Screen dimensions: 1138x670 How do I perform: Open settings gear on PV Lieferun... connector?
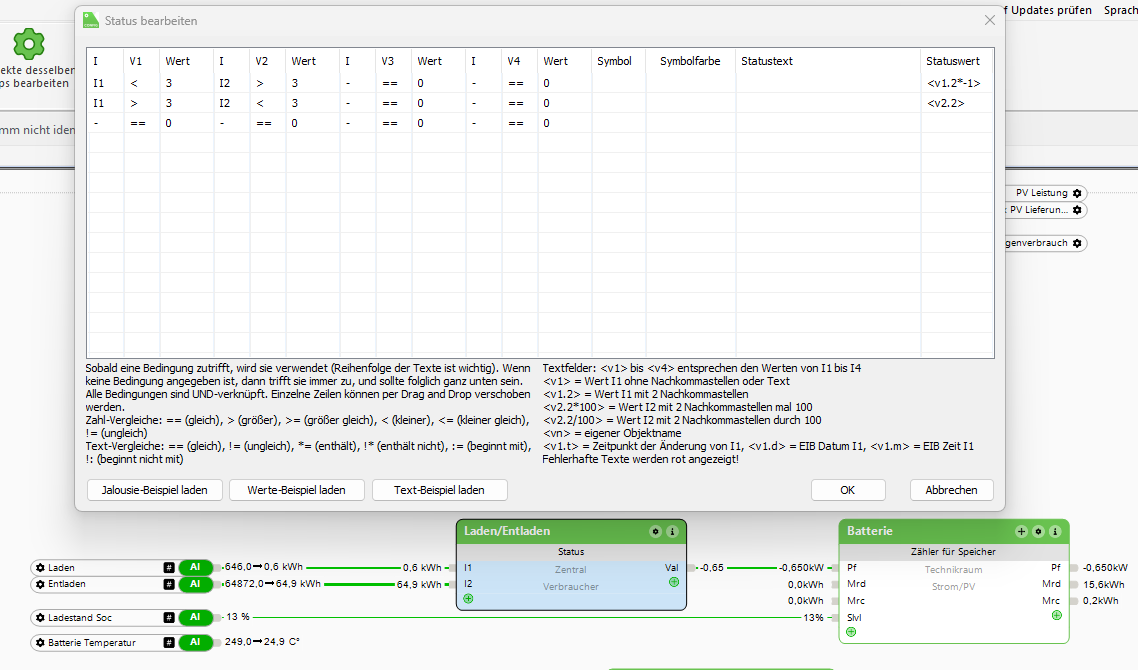pos(1077,210)
